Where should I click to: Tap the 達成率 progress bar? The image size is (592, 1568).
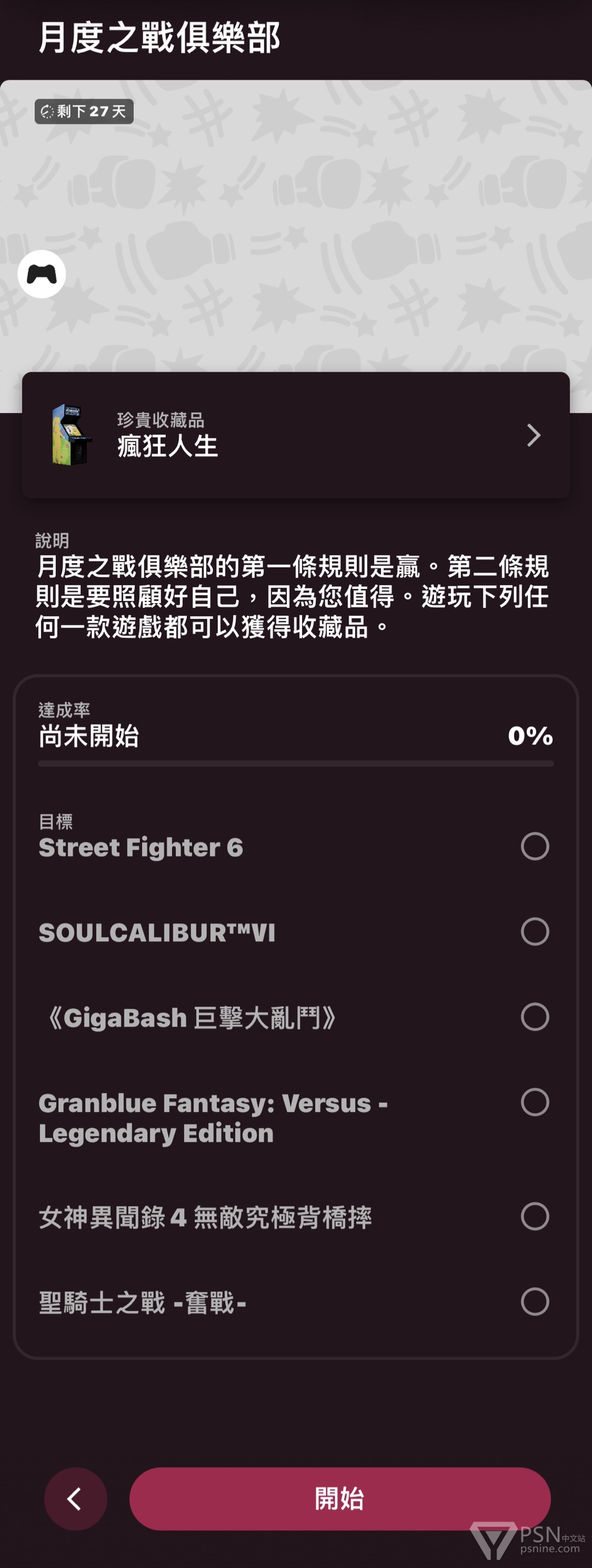click(x=295, y=763)
